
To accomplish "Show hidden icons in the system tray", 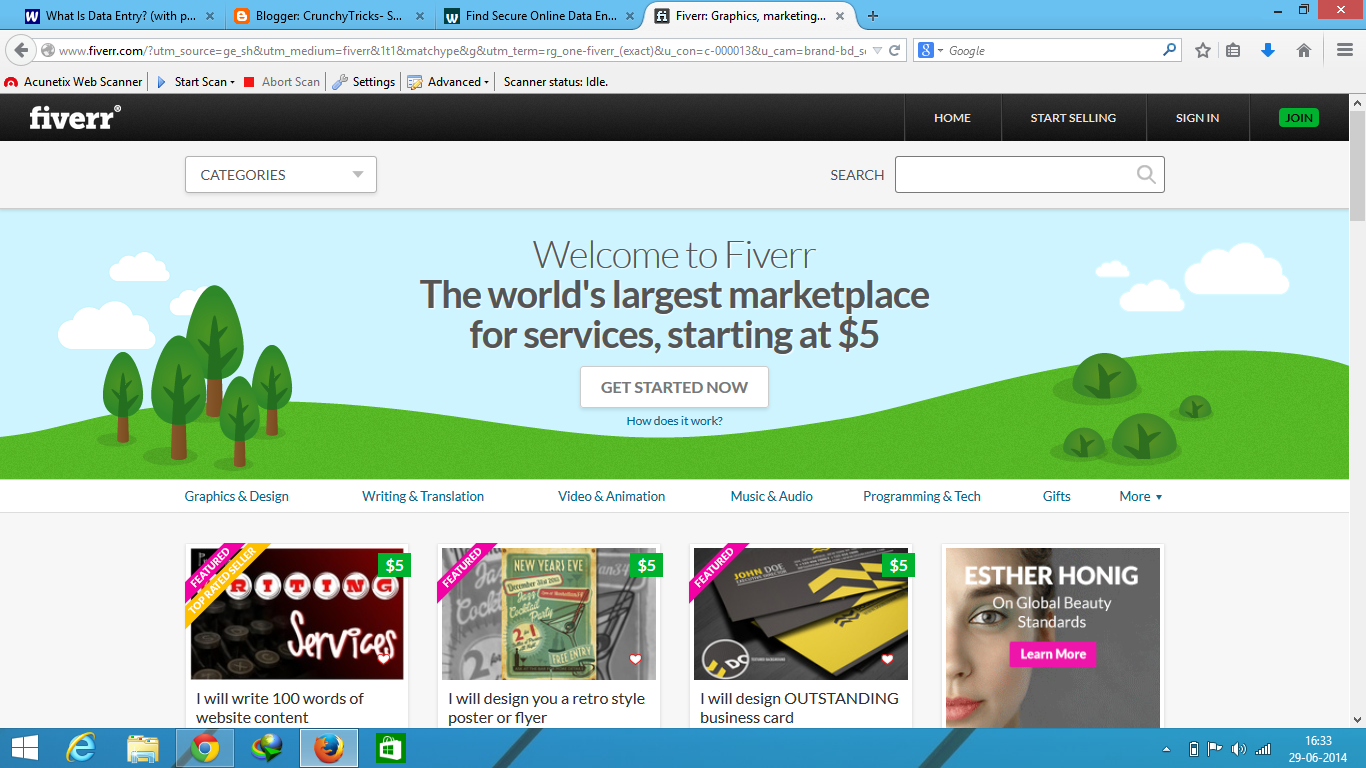I will click(x=1166, y=749).
